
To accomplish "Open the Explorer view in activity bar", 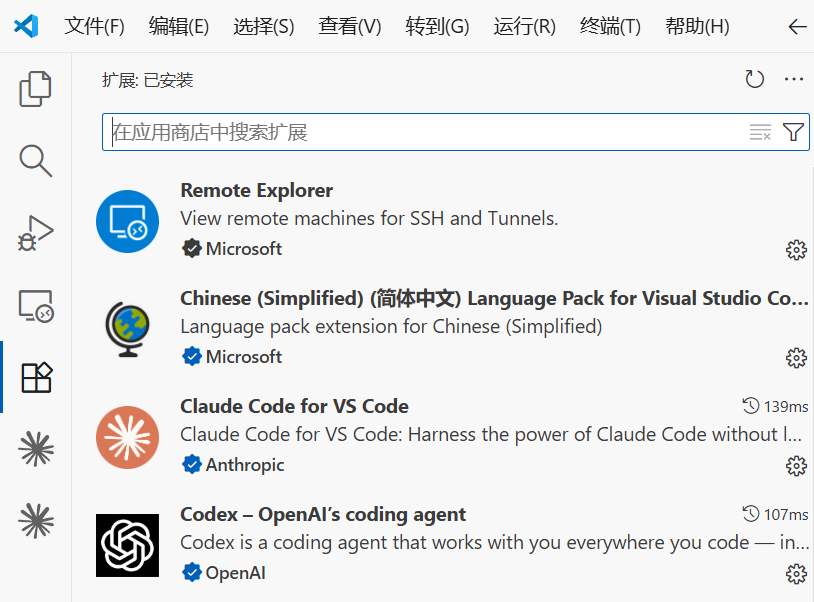I will 35,89.
